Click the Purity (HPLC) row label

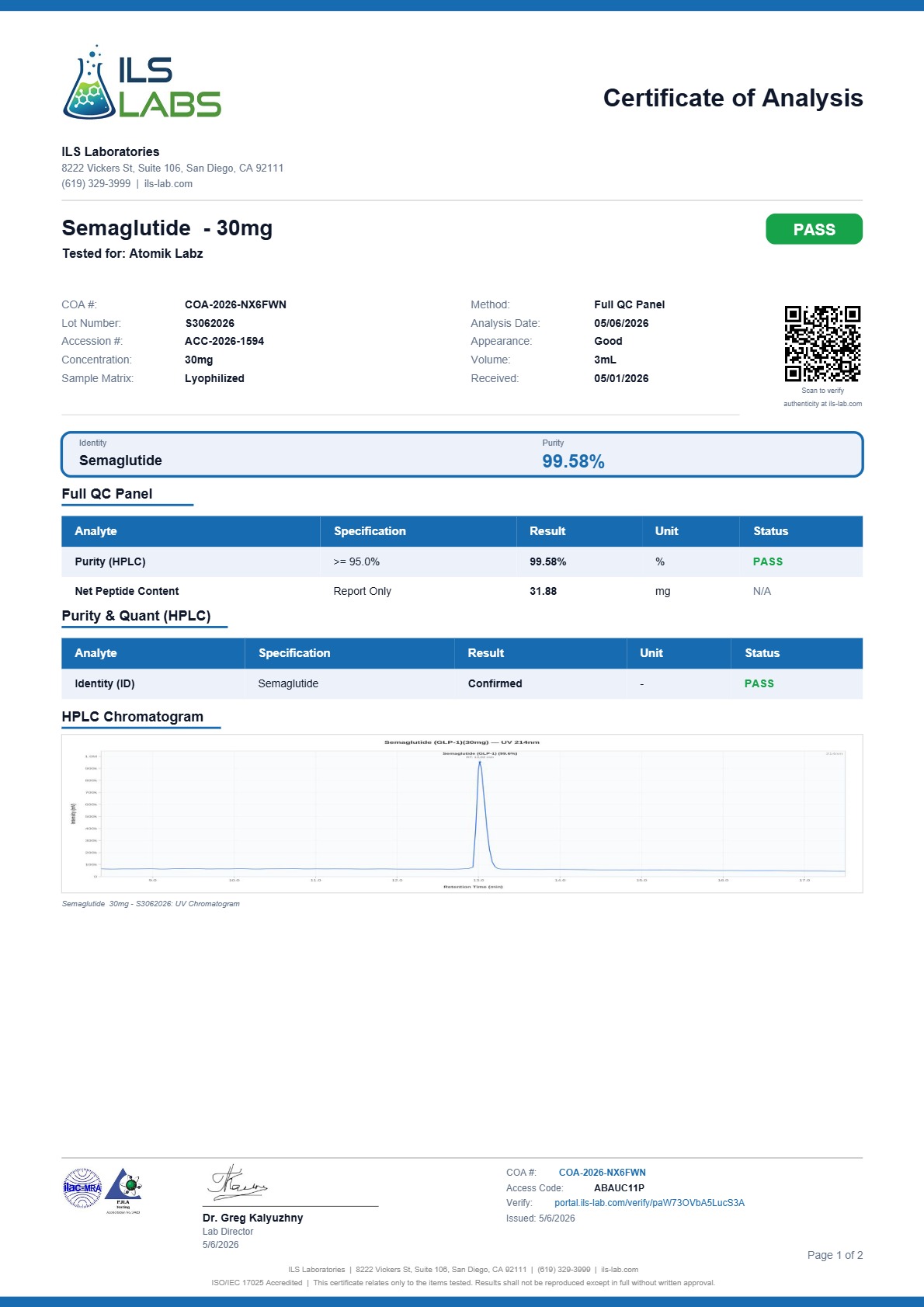coord(110,561)
